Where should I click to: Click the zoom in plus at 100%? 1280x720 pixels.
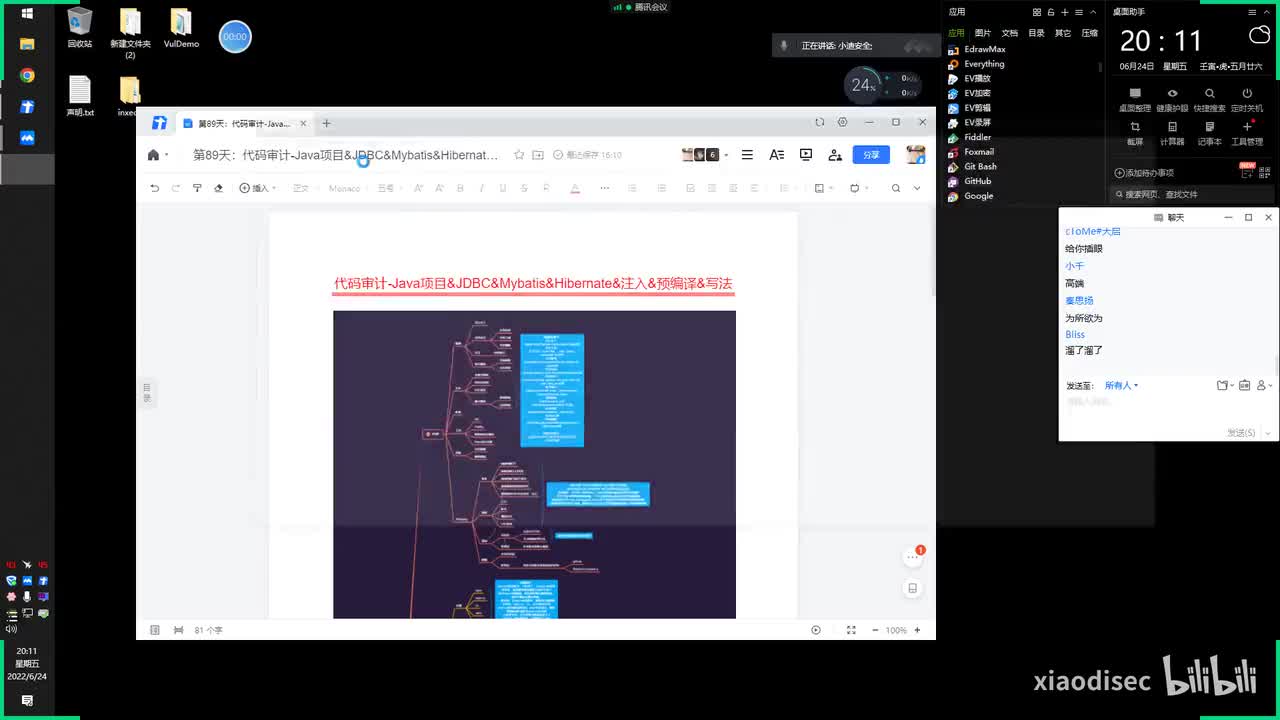click(x=917, y=630)
